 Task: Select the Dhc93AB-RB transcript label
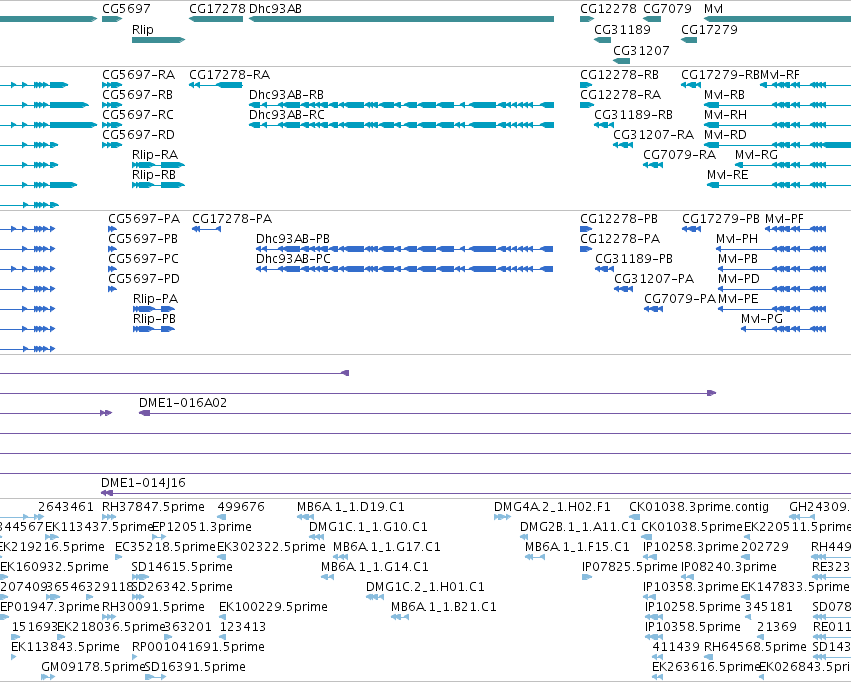[x=286, y=94]
